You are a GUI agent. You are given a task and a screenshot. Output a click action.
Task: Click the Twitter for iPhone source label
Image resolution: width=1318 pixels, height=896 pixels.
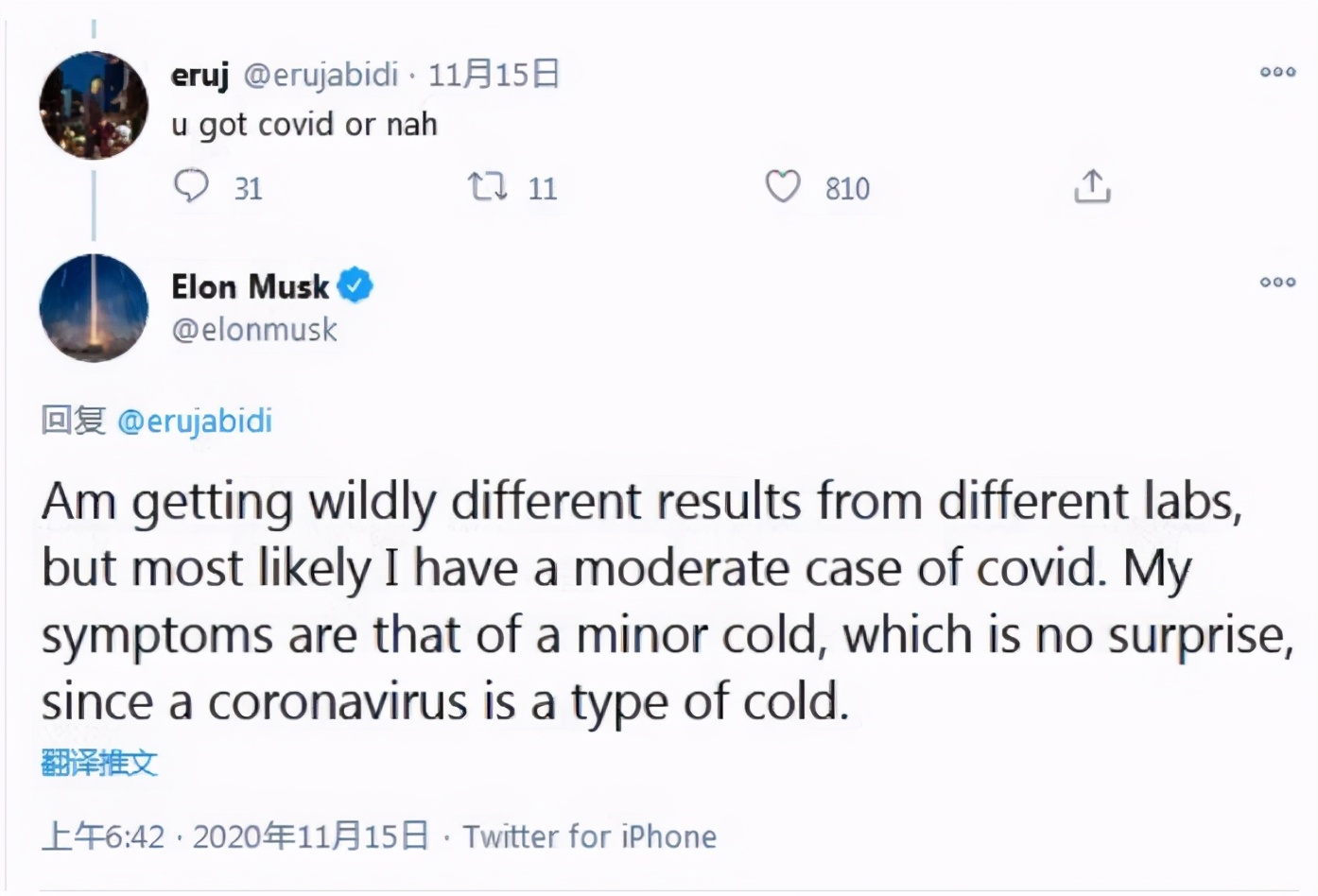(x=590, y=836)
